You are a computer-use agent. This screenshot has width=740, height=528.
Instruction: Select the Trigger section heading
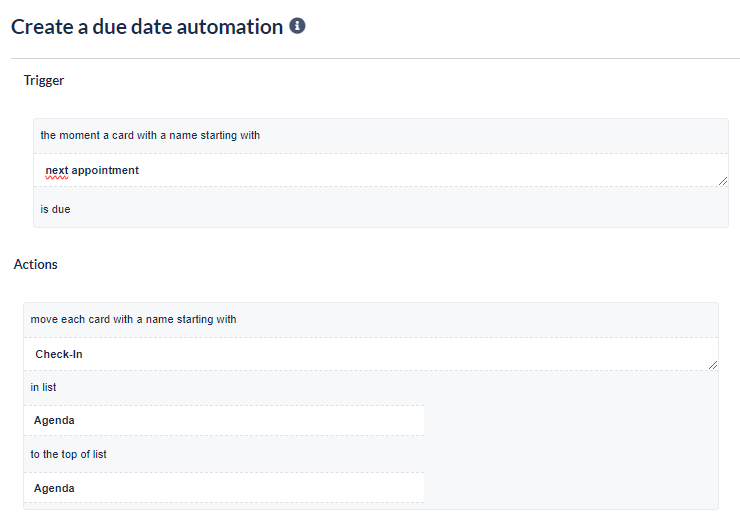pyautogui.click(x=44, y=81)
